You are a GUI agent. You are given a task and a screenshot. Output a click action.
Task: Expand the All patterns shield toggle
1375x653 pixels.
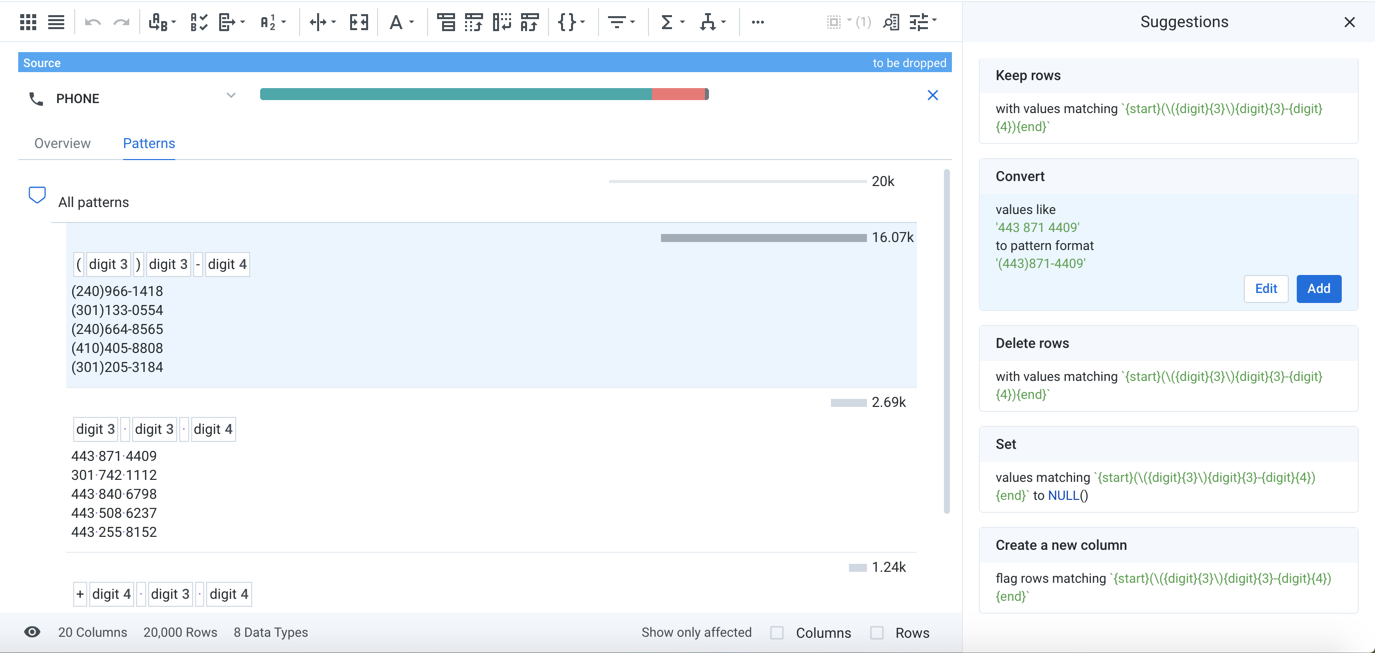37,195
